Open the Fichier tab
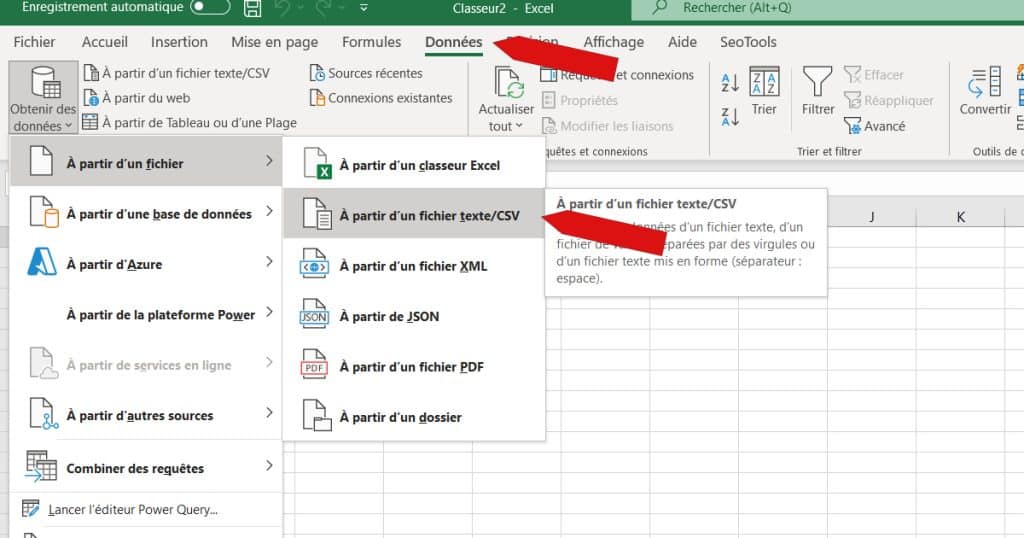The width and height of the screenshot is (1024, 538). click(x=35, y=42)
